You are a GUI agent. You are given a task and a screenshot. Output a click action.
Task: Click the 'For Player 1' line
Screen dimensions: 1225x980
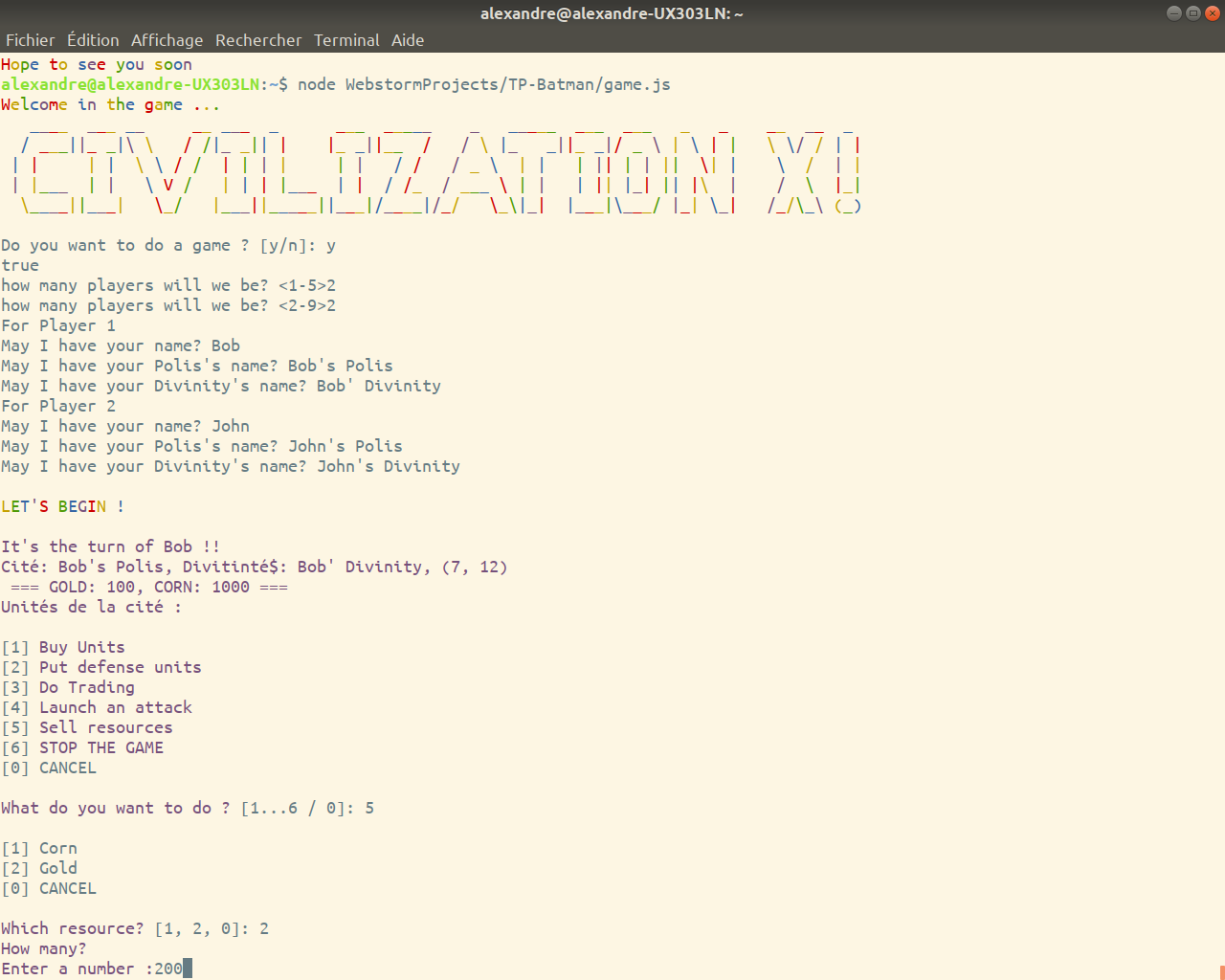58,325
